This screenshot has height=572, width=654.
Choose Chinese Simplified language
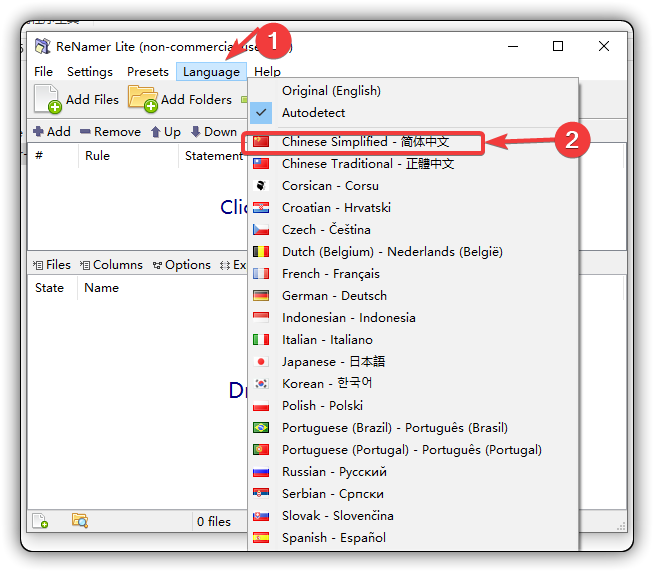coord(413,142)
